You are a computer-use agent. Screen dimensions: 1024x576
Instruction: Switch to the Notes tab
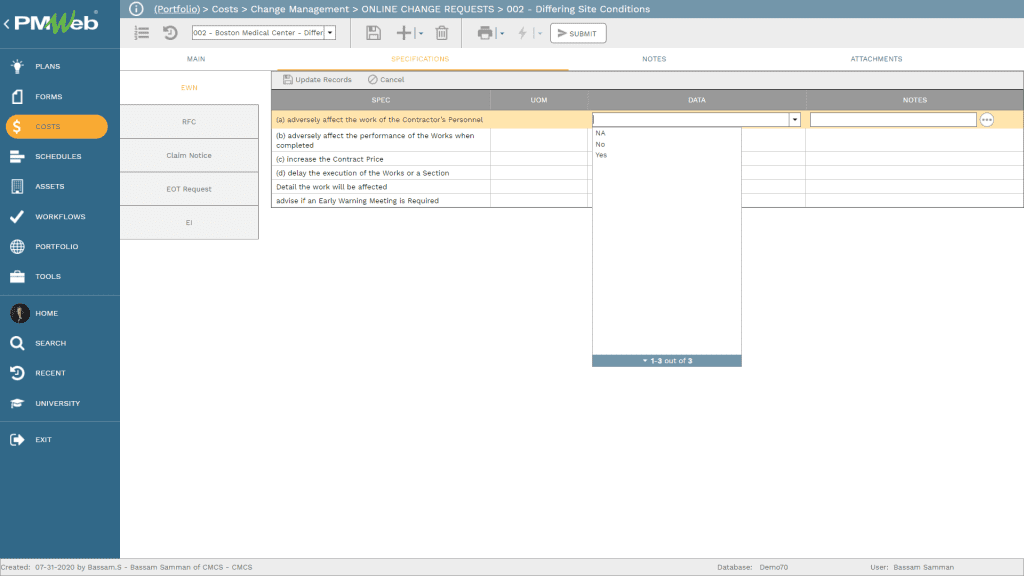click(x=654, y=59)
